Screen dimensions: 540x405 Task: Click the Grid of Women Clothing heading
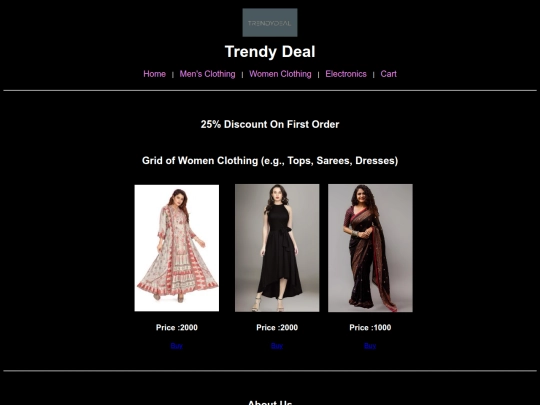[x=270, y=160]
